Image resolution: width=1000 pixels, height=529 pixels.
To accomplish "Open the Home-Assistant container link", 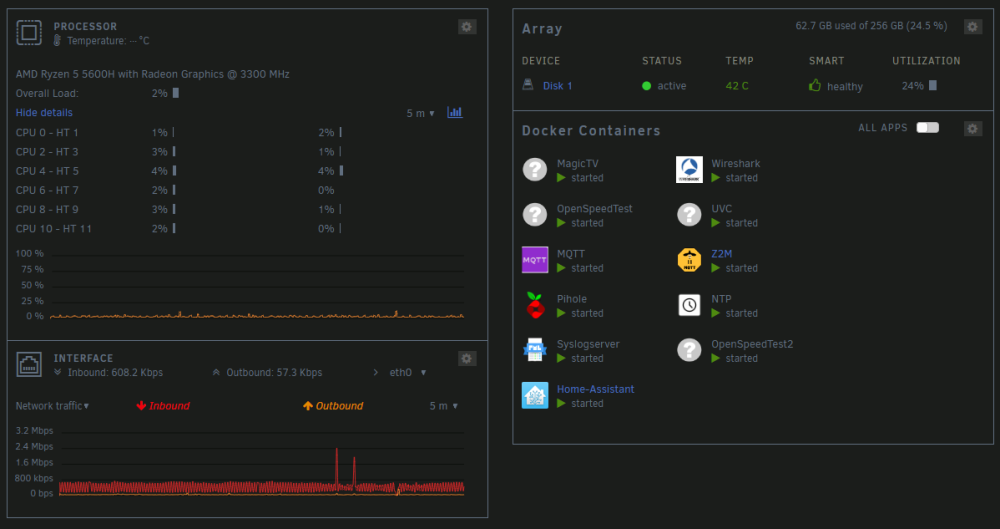I will tap(596, 389).
